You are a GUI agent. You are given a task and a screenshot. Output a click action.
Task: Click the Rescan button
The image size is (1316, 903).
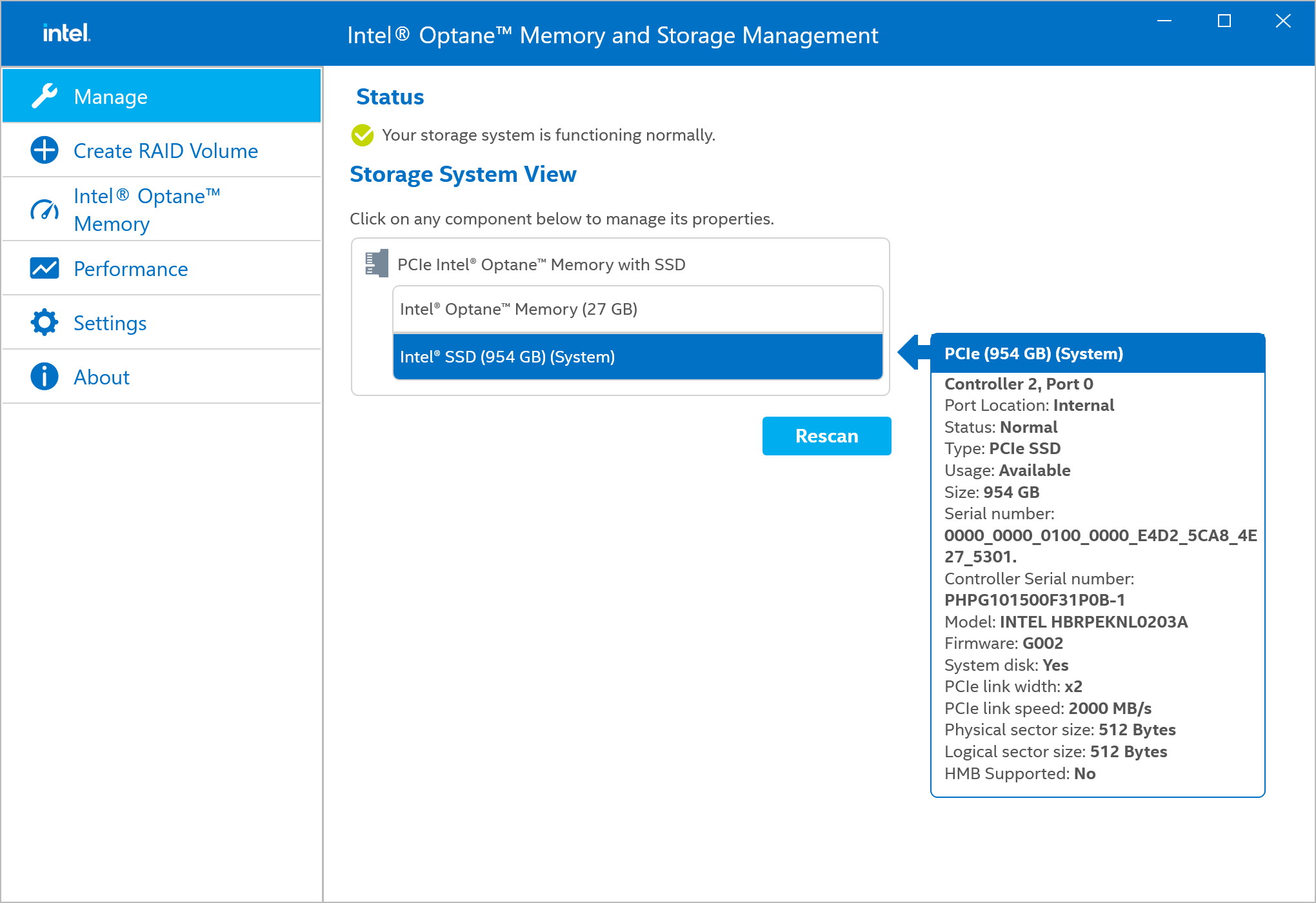pyautogui.click(x=827, y=436)
